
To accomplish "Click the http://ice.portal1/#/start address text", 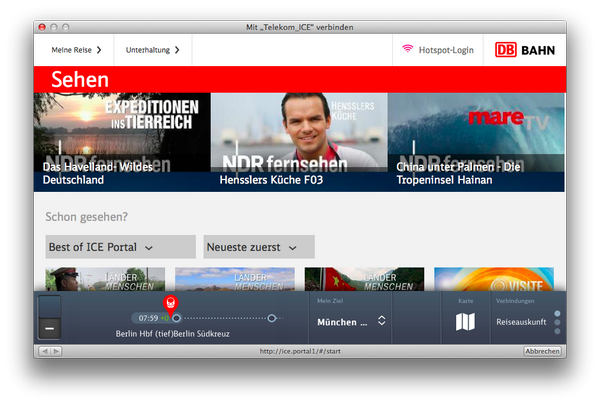I will (300, 351).
